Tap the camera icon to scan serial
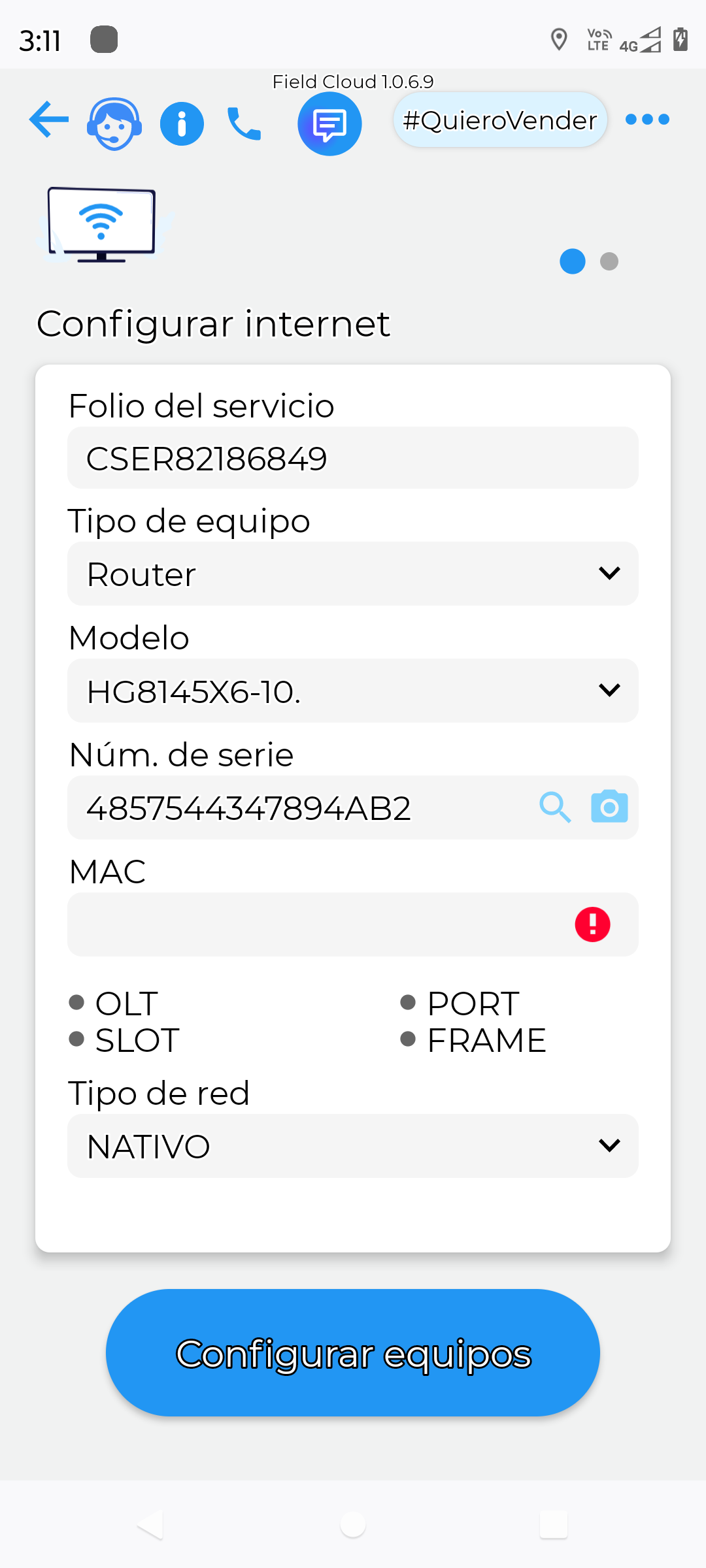Image resolution: width=706 pixels, height=1568 pixels. click(x=609, y=807)
